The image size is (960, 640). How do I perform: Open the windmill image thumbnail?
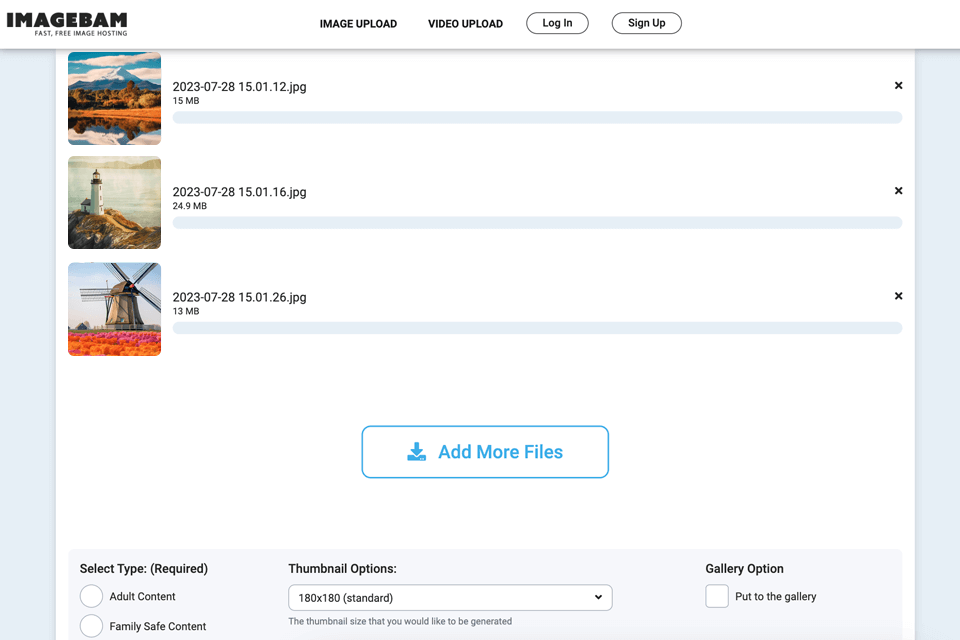115,309
